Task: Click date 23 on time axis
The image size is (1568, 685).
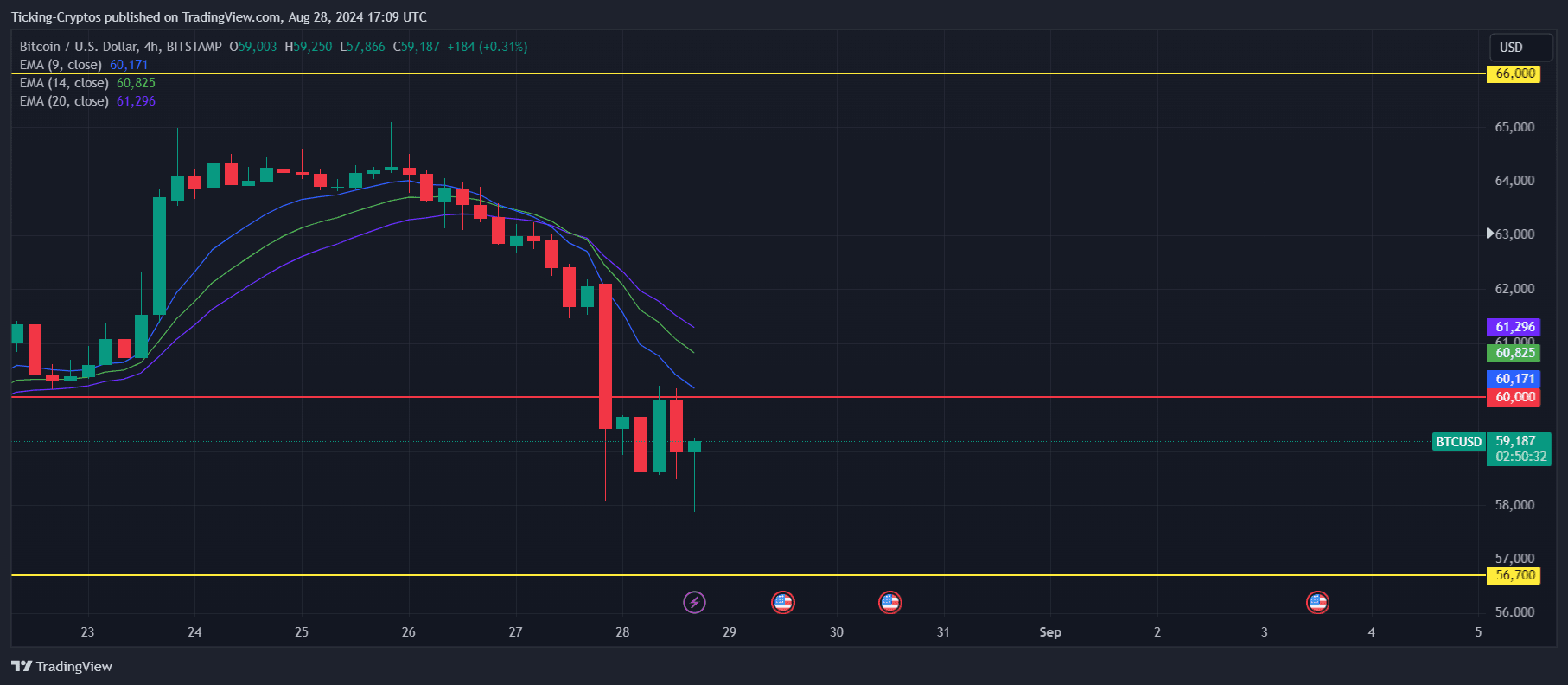Action: (x=87, y=632)
